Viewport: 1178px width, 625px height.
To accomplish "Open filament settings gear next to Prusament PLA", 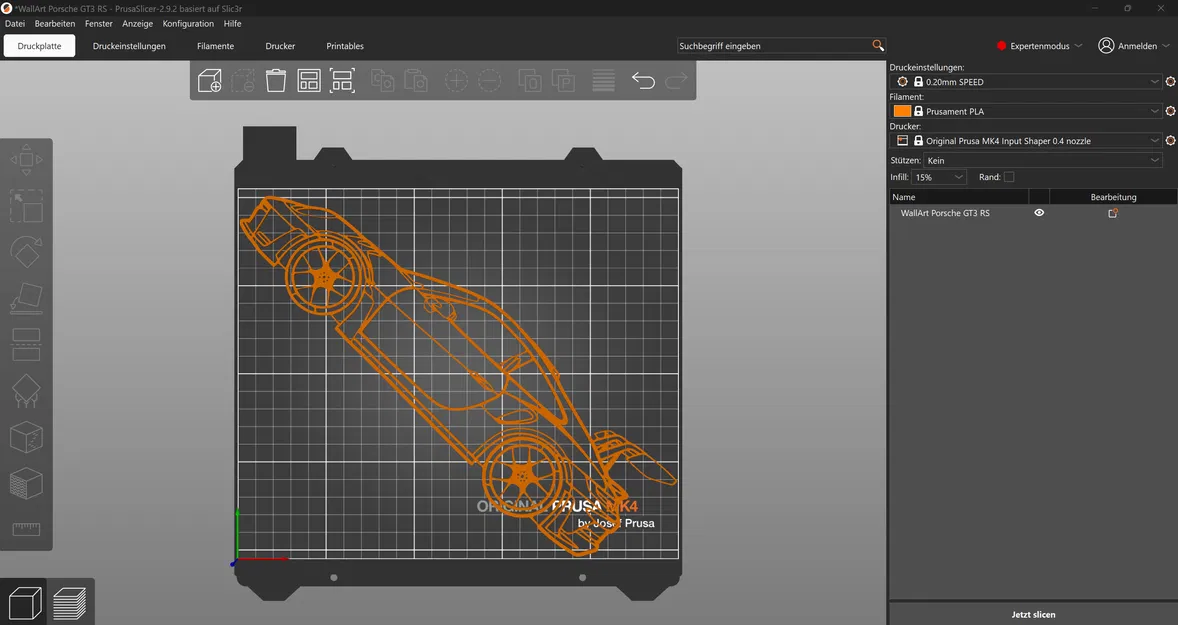I will pos(1170,110).
